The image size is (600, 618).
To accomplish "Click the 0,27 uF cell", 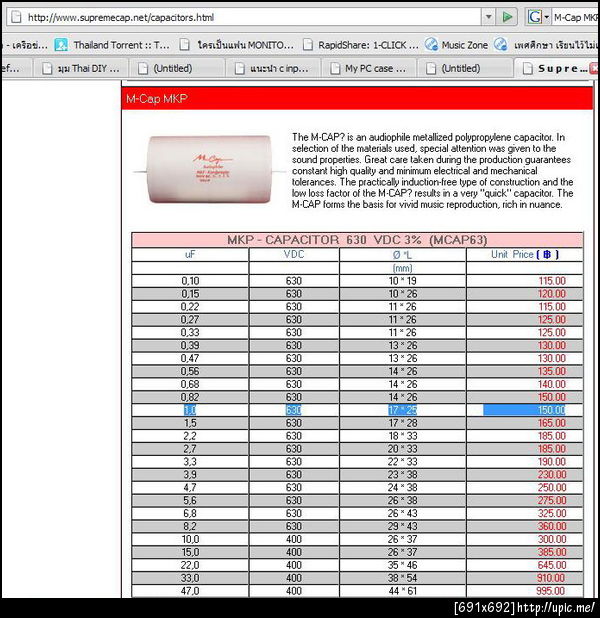I will click(x=190, y=320).
